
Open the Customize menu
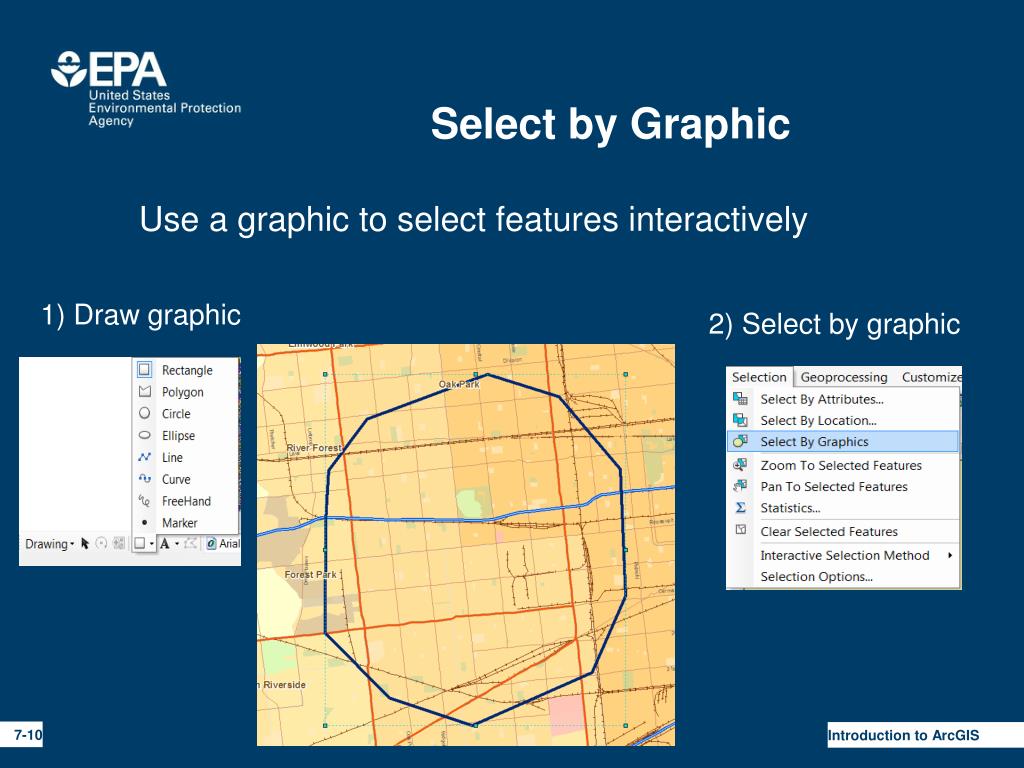pyautogui.click(x=931, y=377)
